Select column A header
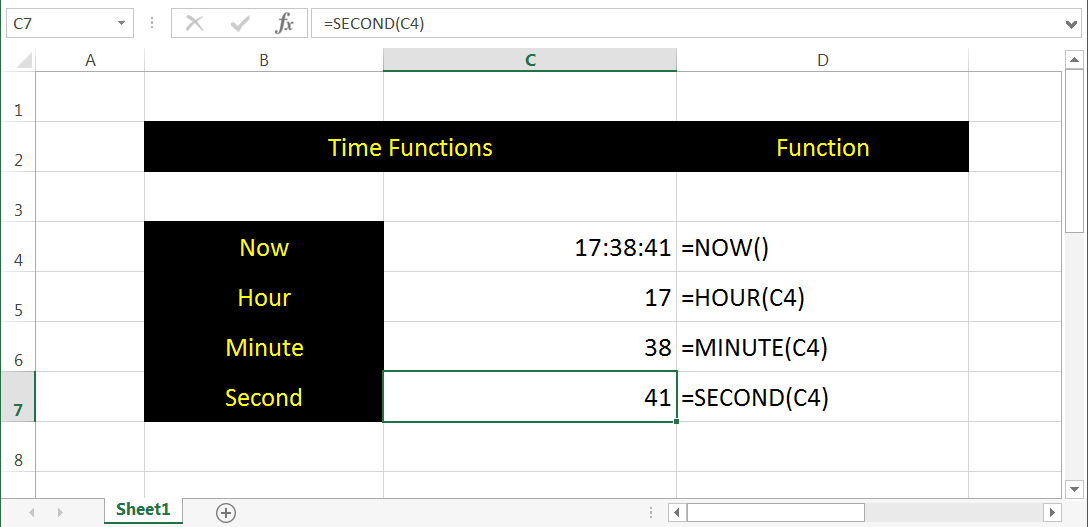 [90, 60]
